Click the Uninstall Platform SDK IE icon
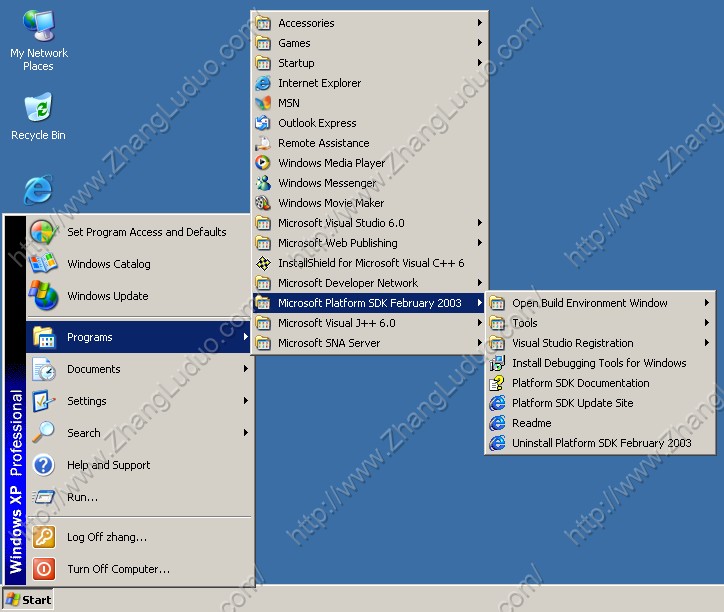This screenshot has width=724, height=612. [497, 443]
